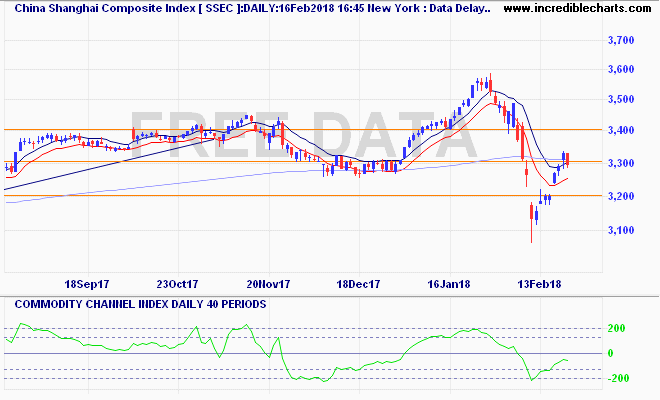Click the Commodity Channel Index panel title
Image resolution: width=660 pixels, height=400 pixels.
pos(136,303)
